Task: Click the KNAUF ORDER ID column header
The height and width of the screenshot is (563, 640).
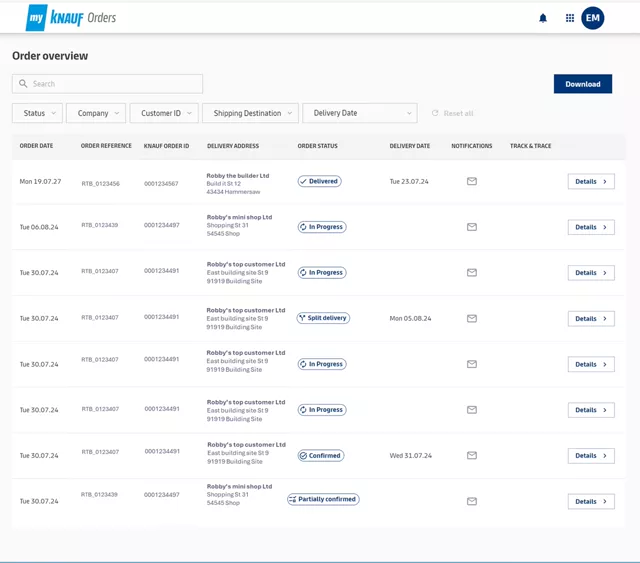Action: [x=167, y=146]
